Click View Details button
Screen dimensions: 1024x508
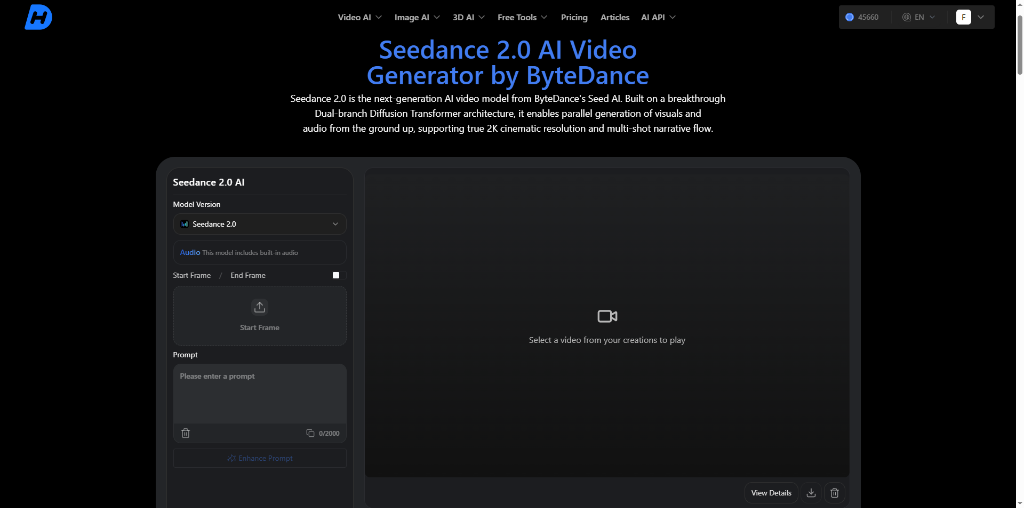tap(771, 493)
